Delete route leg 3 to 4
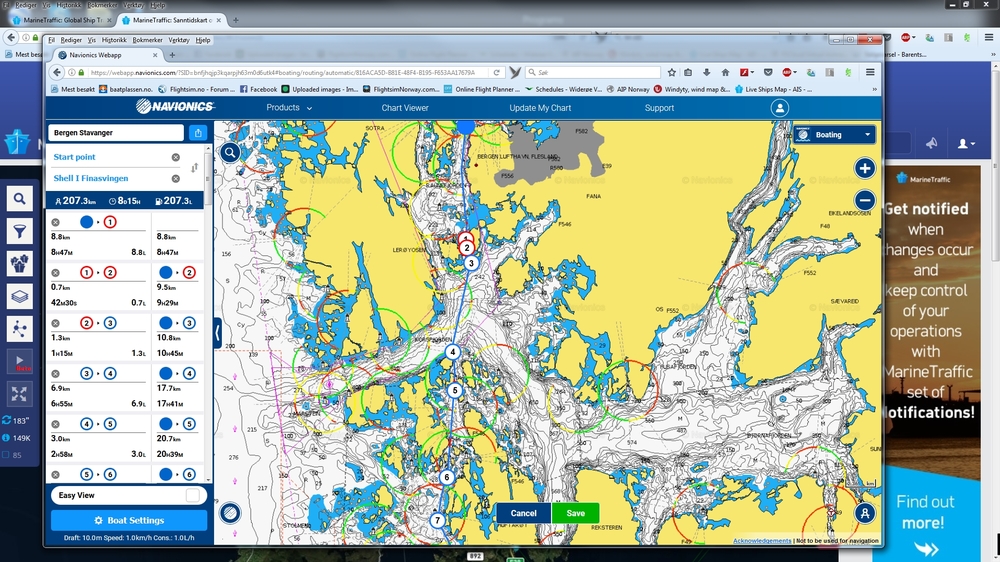Viewport: 1000px width, 562px height. pos(55,374)
